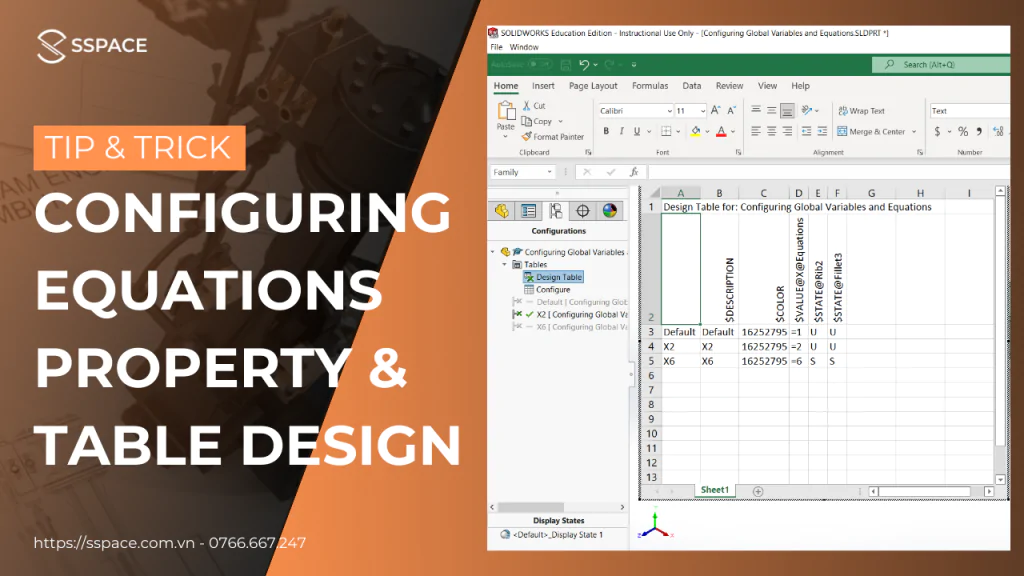Viewport: 1024px width, 576px height.
Task: Select the Configure table tree item
Action: coord(547,289)
